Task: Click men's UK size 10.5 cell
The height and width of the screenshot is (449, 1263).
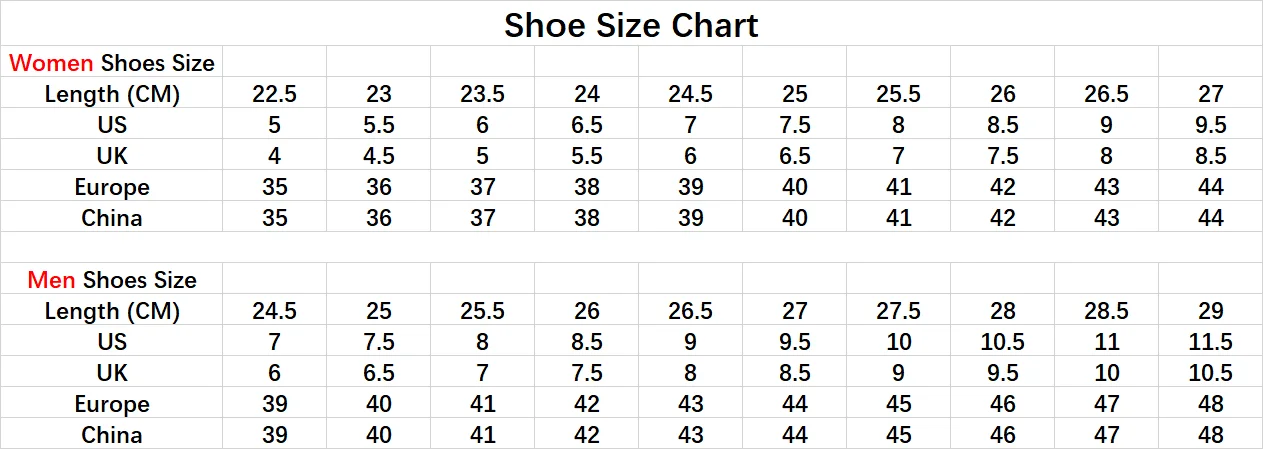Action: (1210, 373)
